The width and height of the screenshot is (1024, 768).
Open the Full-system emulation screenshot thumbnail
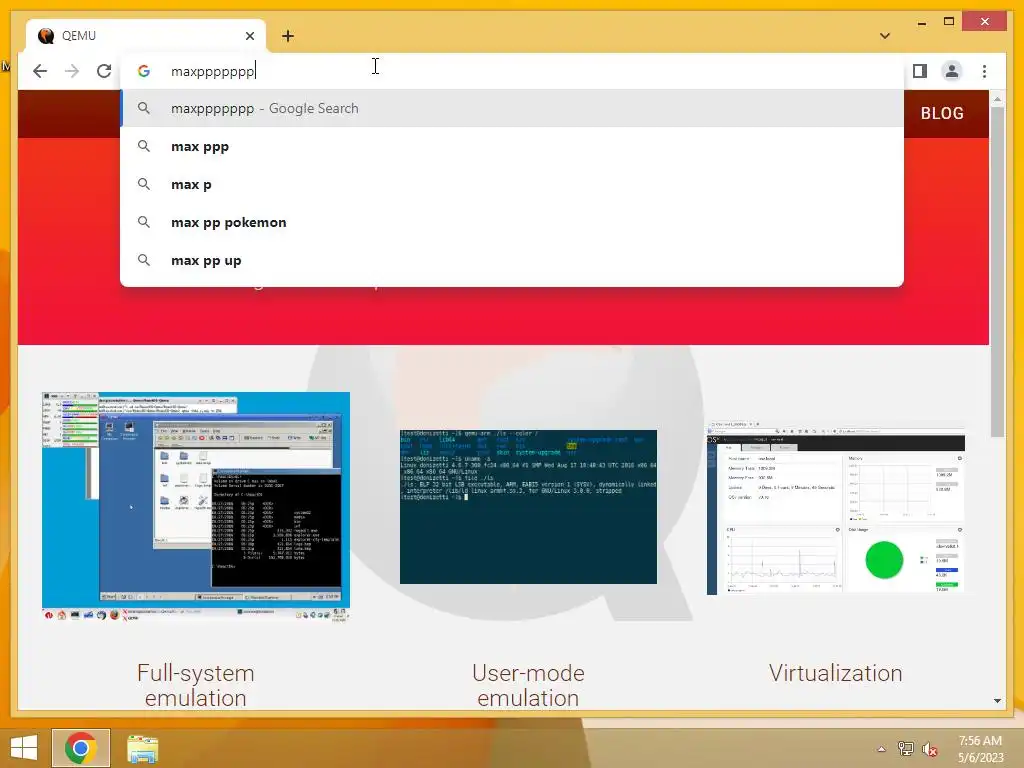tap(196, 507)
